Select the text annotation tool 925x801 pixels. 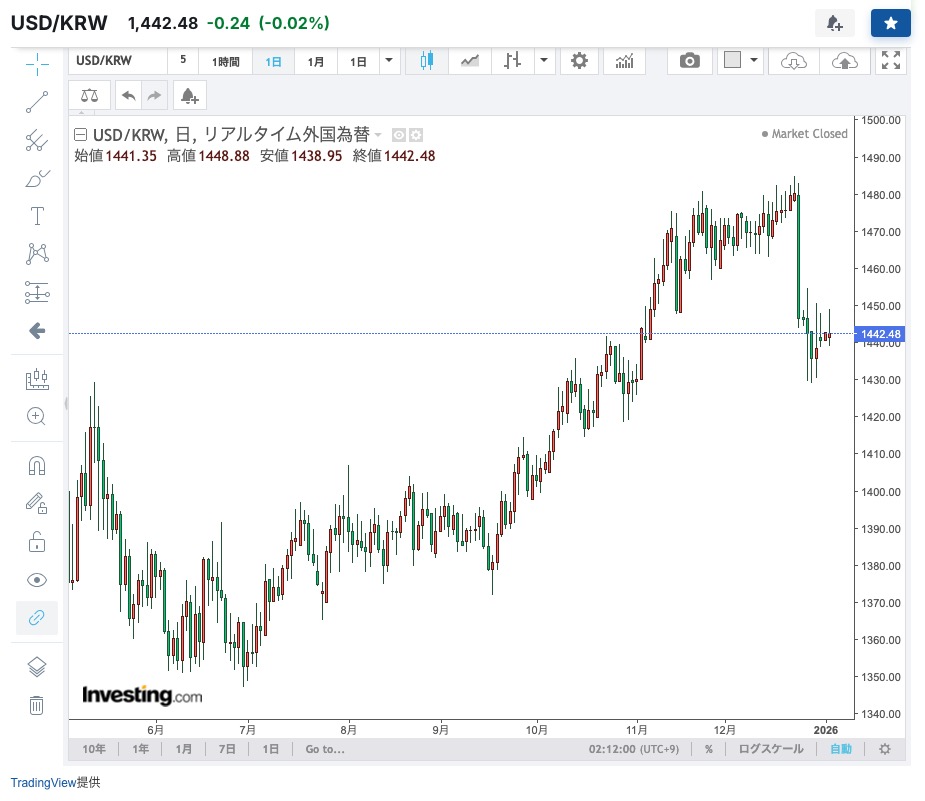[x=37, y=216]
